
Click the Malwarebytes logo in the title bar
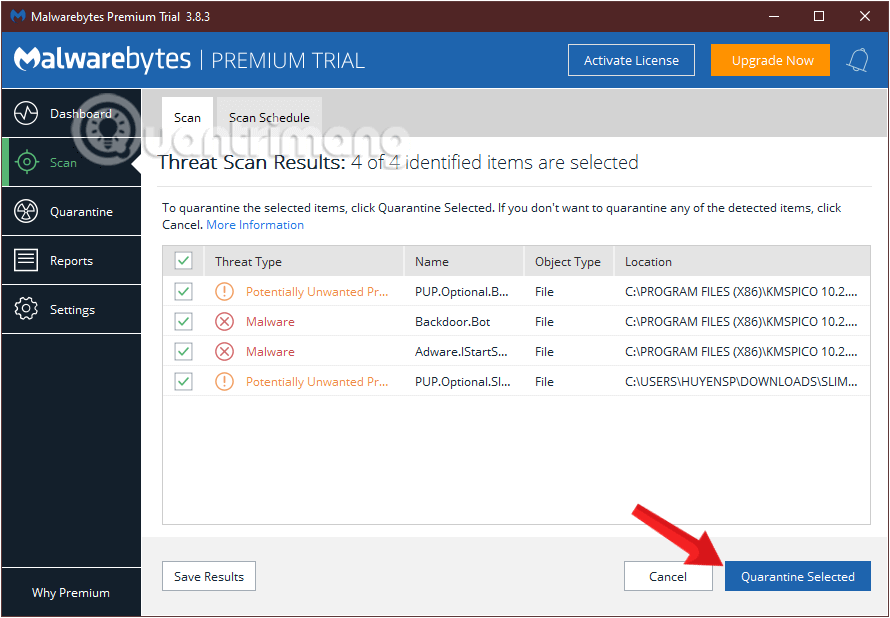[18, 16]
